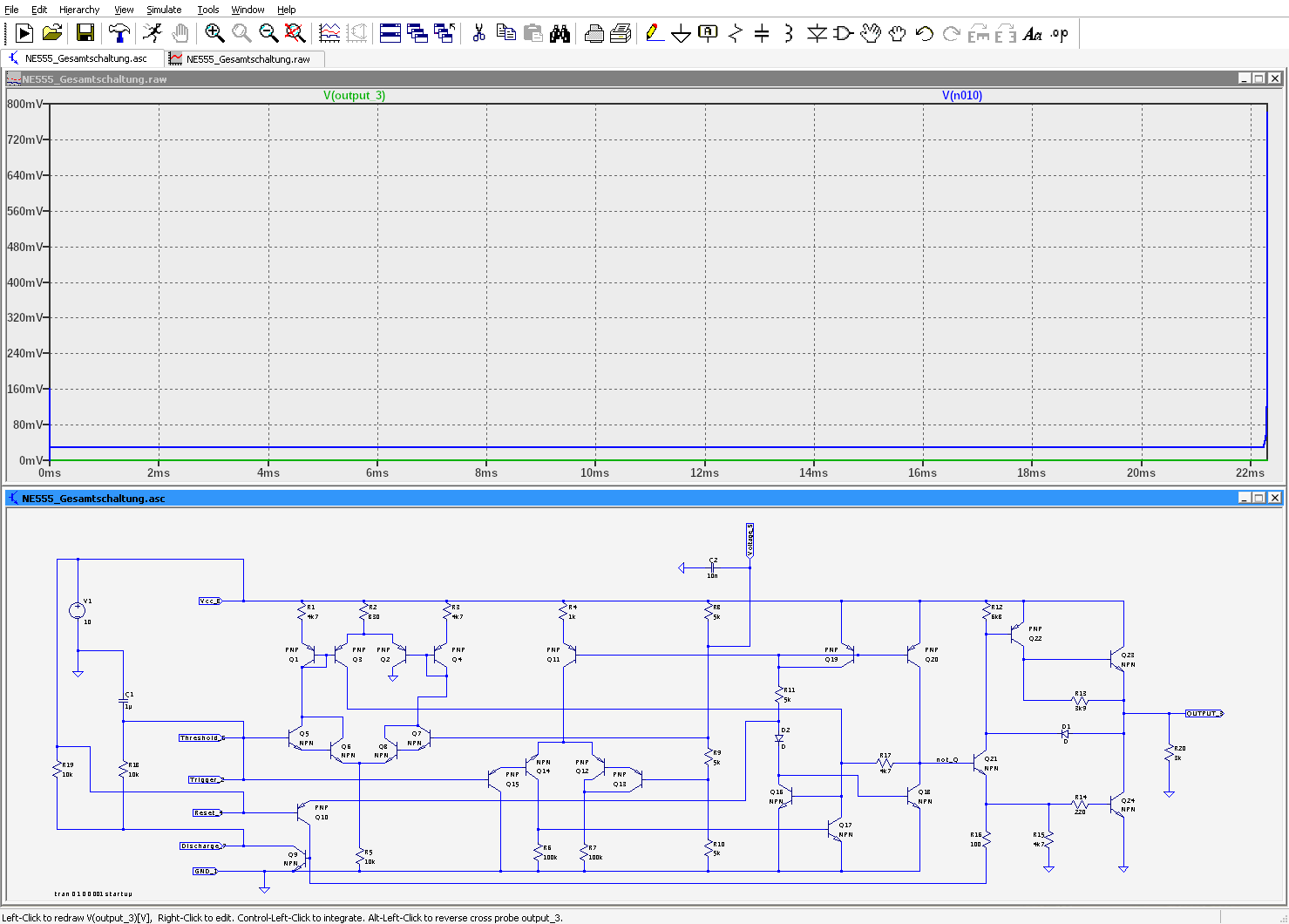Select the Zoom to Fit icon
1289x924 pixels.
[x=295, y=33]
